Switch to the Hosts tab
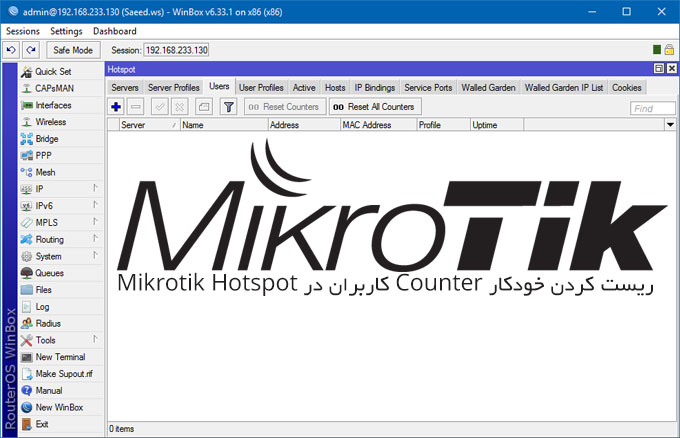 (x=335, y=88)
